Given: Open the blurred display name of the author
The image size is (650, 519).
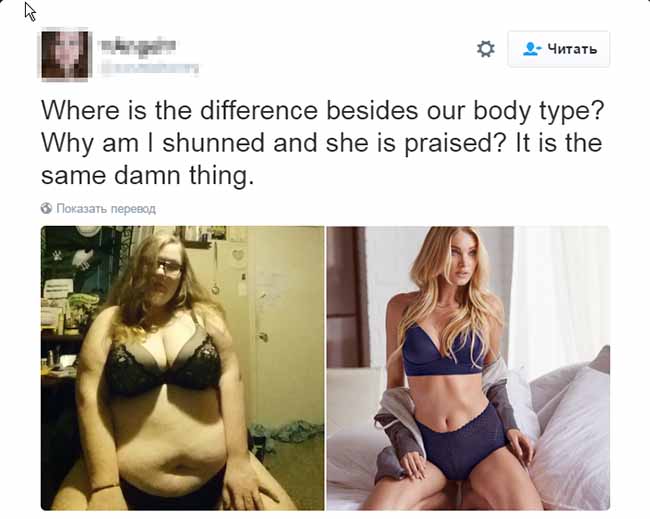Looking at the screenshot, I should (x=138, y=45).
